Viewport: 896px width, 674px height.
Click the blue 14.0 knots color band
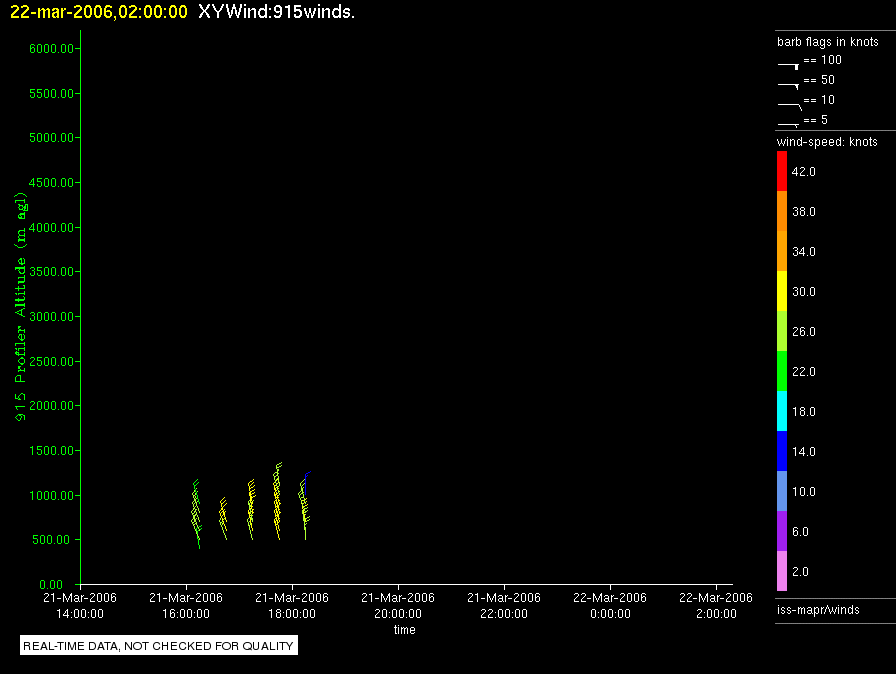pyautogui.click(x=782, y=451)
